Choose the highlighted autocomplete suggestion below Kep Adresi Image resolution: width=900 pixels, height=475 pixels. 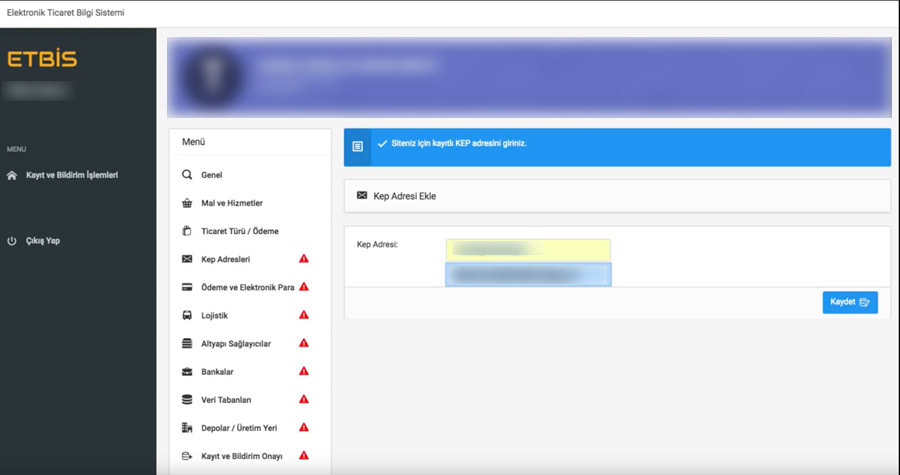pos(528,275)
